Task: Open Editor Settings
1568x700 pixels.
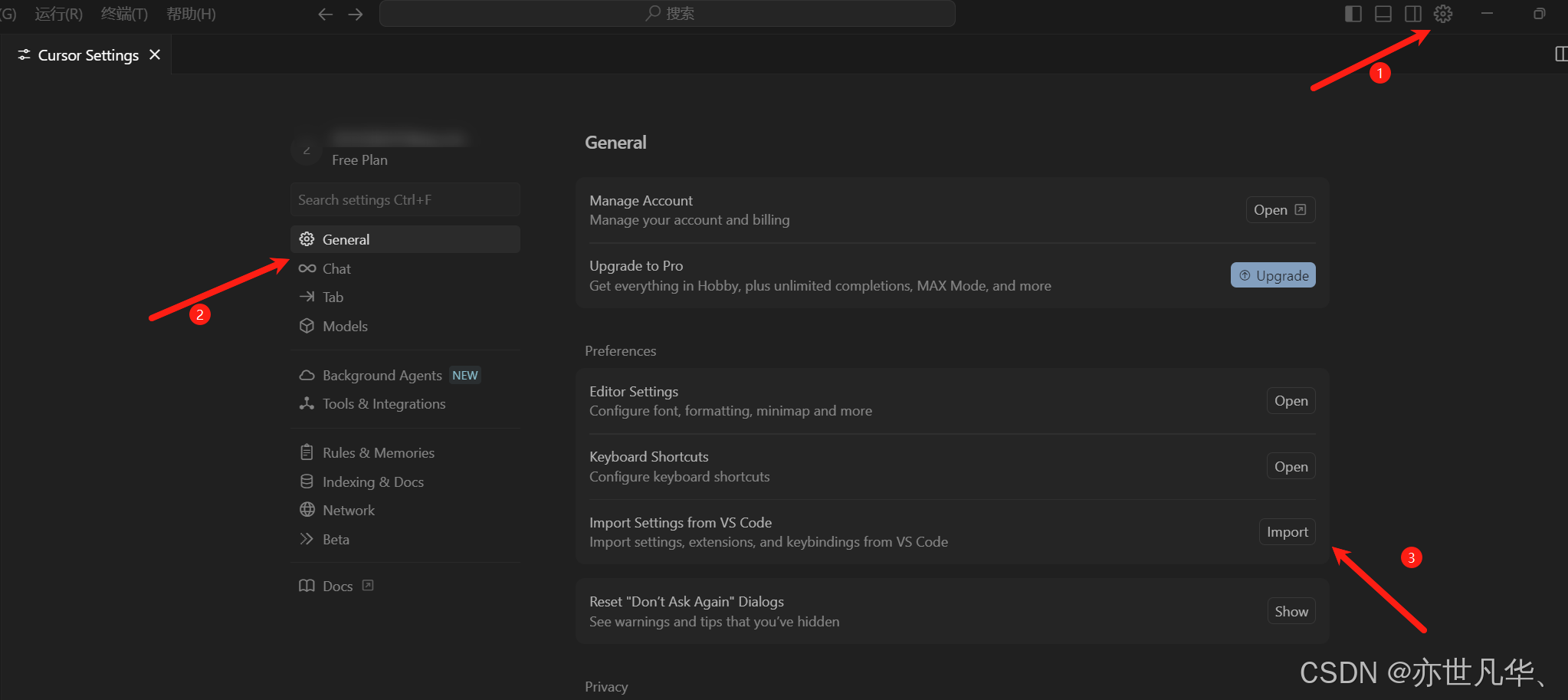Action: (1291, 401)
